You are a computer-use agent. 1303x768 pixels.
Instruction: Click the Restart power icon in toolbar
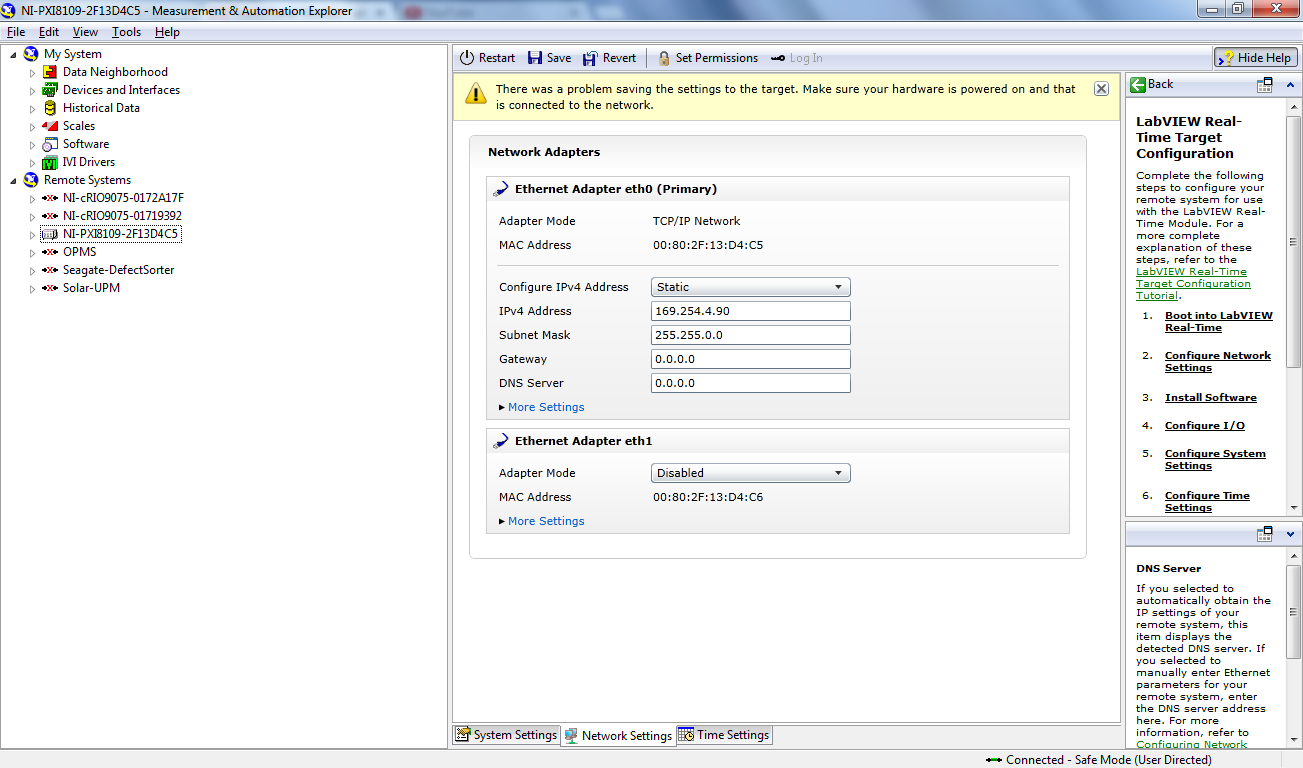[467, 58]
